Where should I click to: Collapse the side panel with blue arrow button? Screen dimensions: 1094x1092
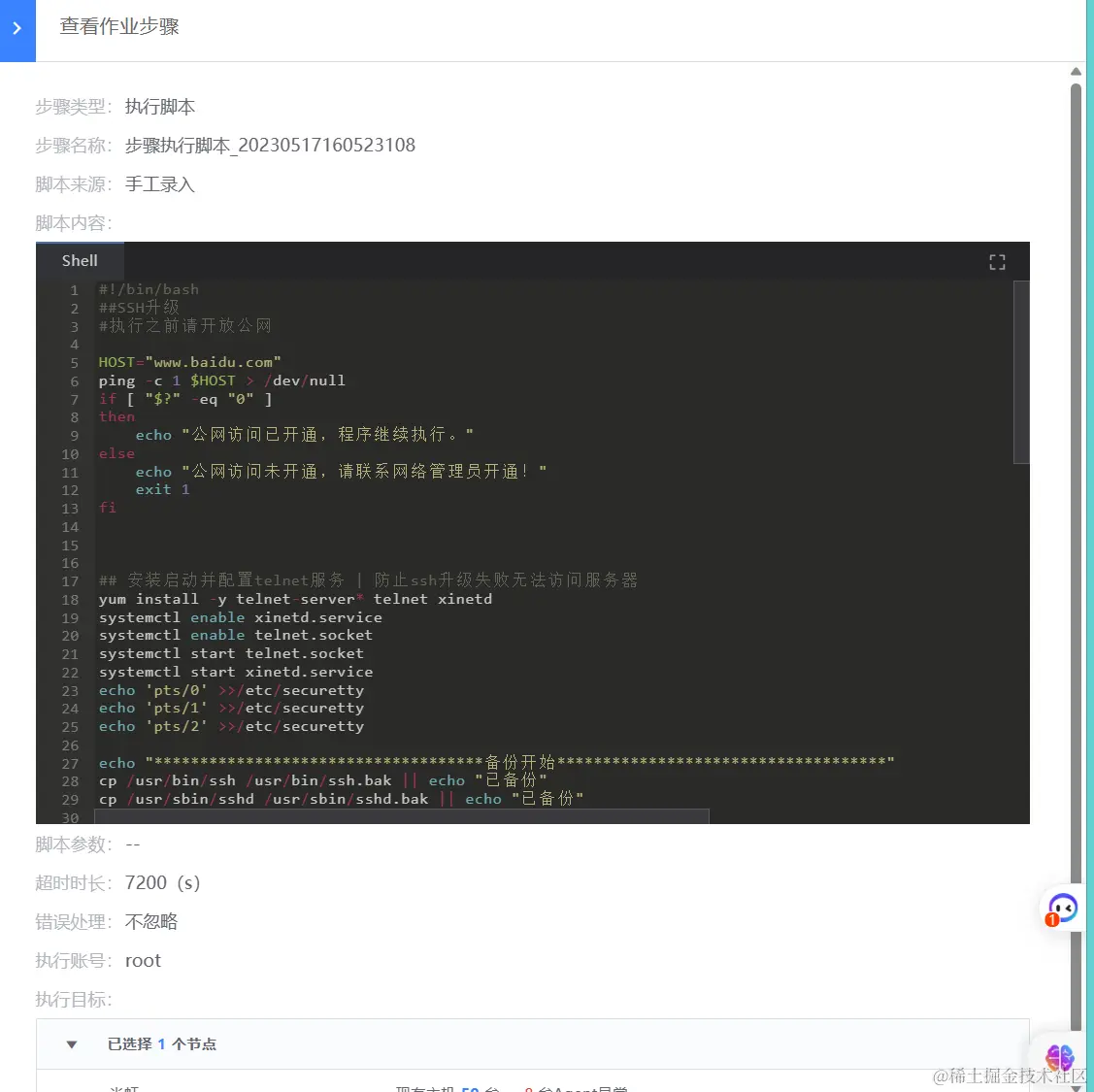pyautogui.click(x=17, y=29)
